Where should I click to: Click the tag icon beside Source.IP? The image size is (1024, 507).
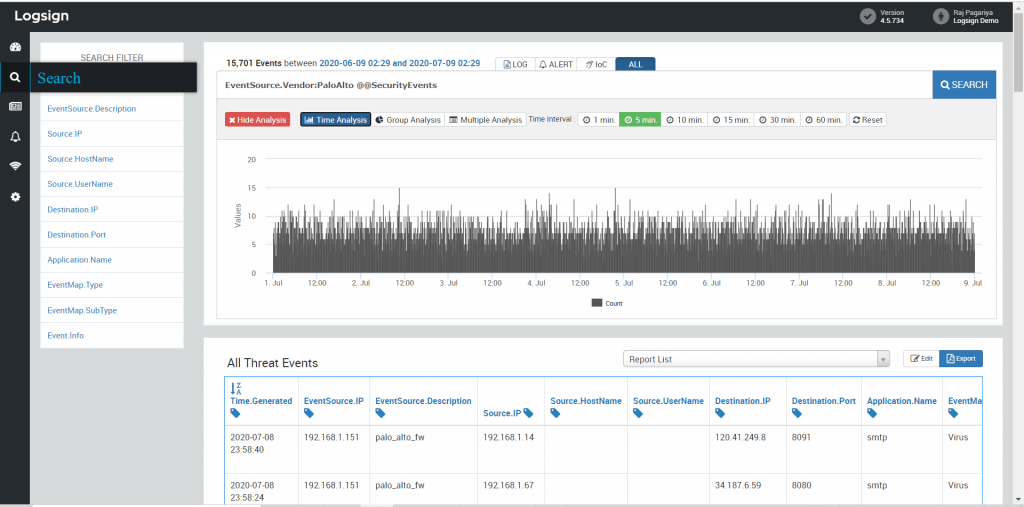pyautogui.click(x=528, y=413)
